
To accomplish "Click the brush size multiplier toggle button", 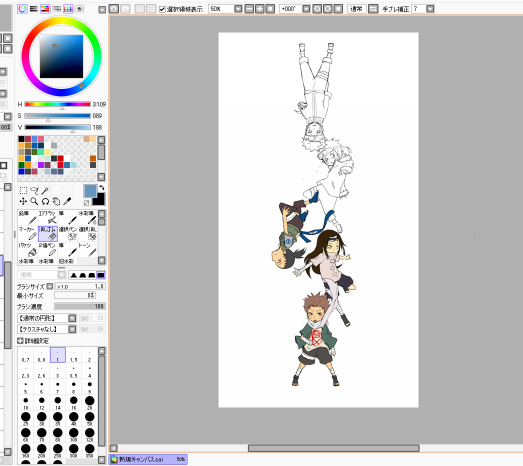I will tap(50, 286).
